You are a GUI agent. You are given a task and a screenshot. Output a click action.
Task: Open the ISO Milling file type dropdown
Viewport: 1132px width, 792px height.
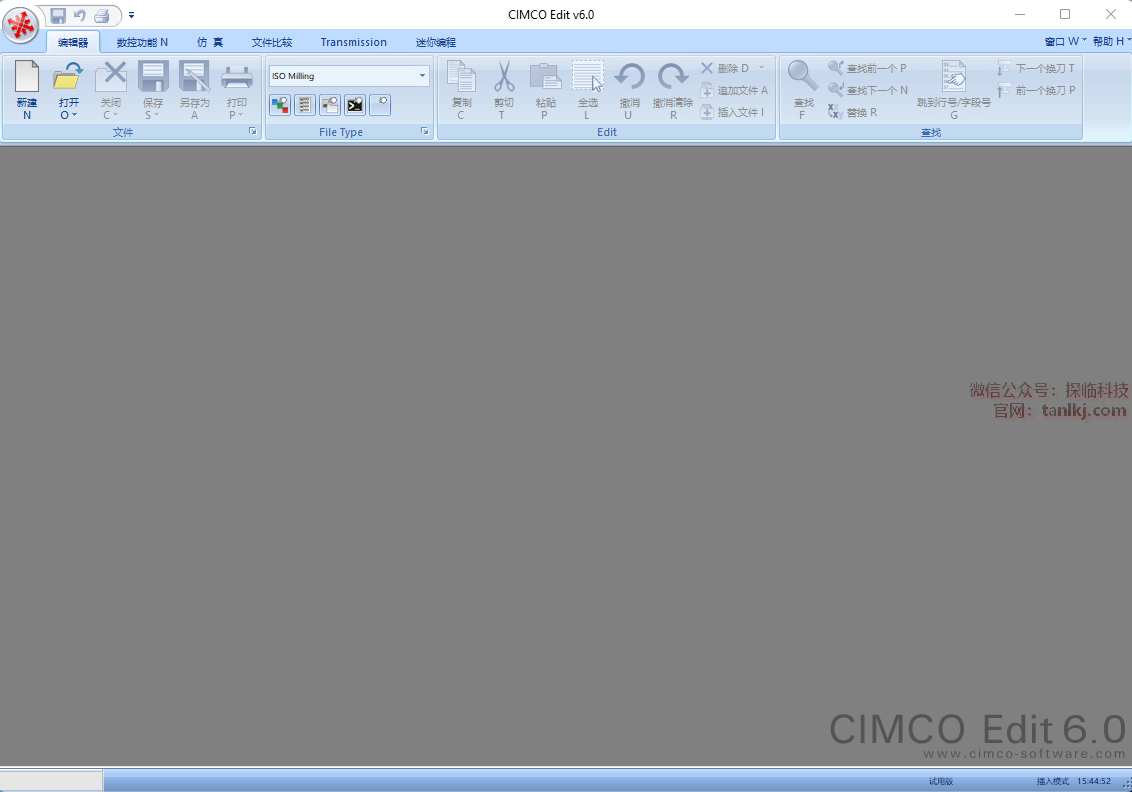[x=422, y=76]
